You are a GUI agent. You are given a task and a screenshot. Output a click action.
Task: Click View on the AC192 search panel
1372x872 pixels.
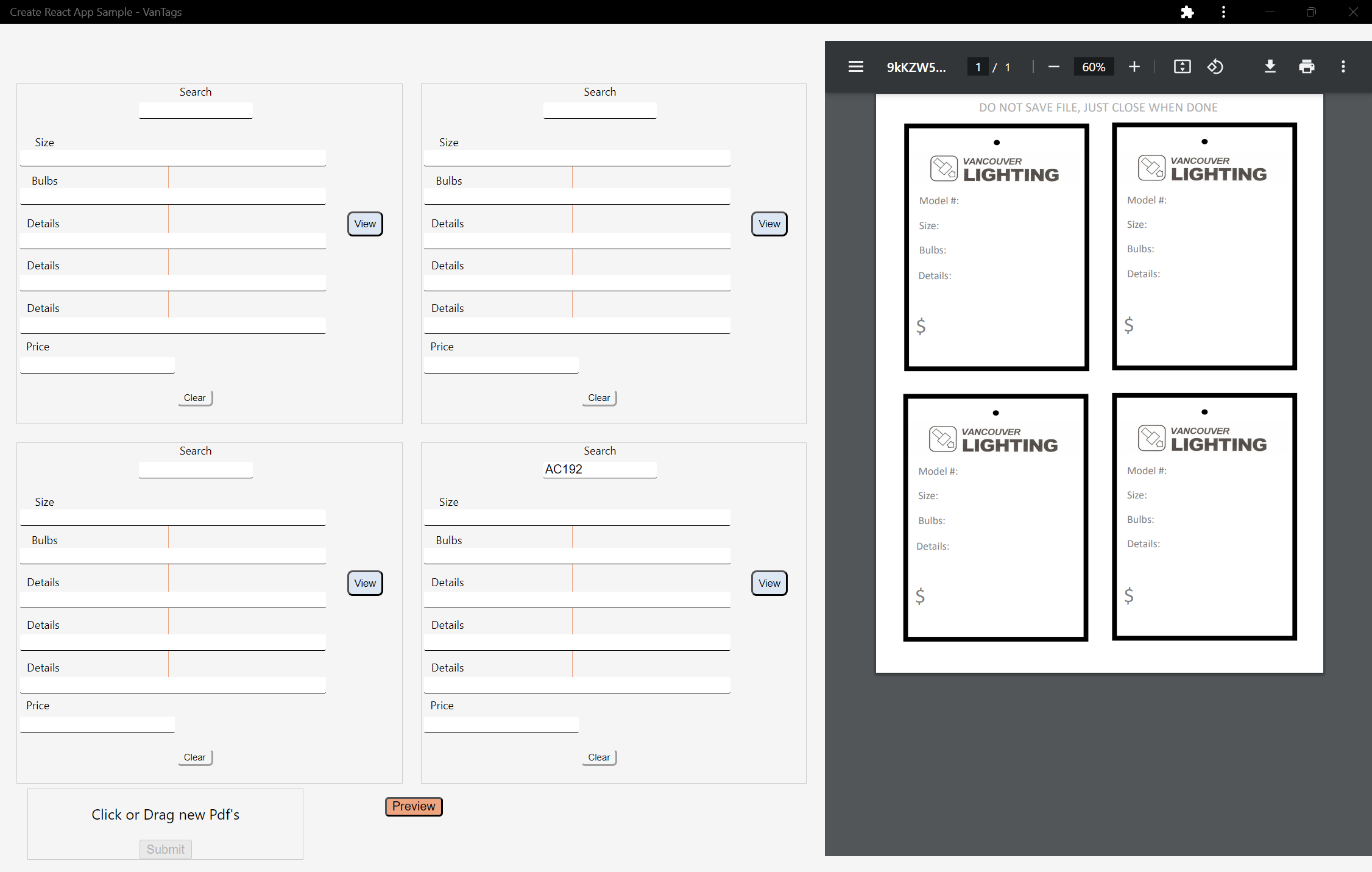pos(769,583)
